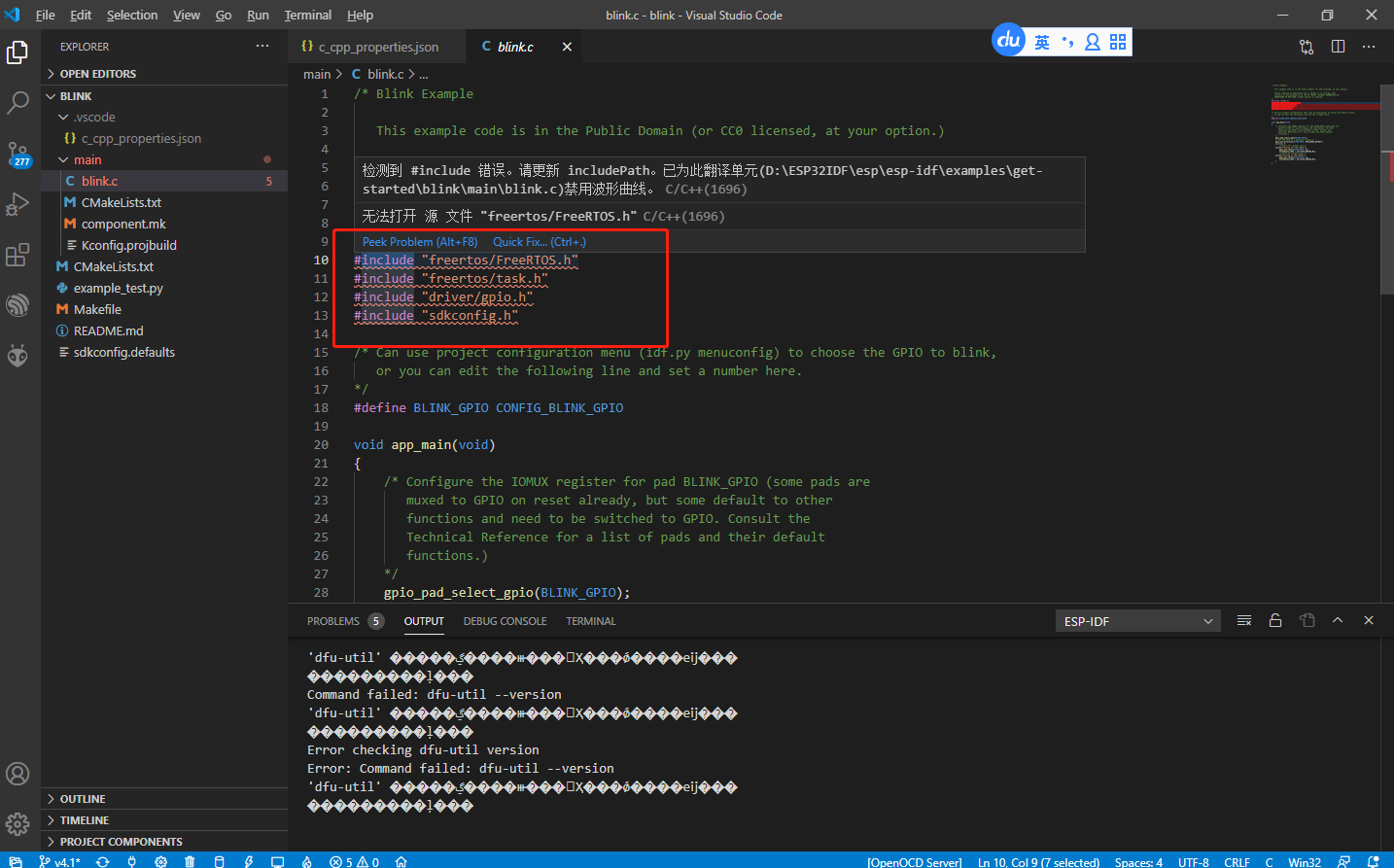Click the feedback icon in status bar
Viewport: 1394px width, 868px height.
point(1343,861)
